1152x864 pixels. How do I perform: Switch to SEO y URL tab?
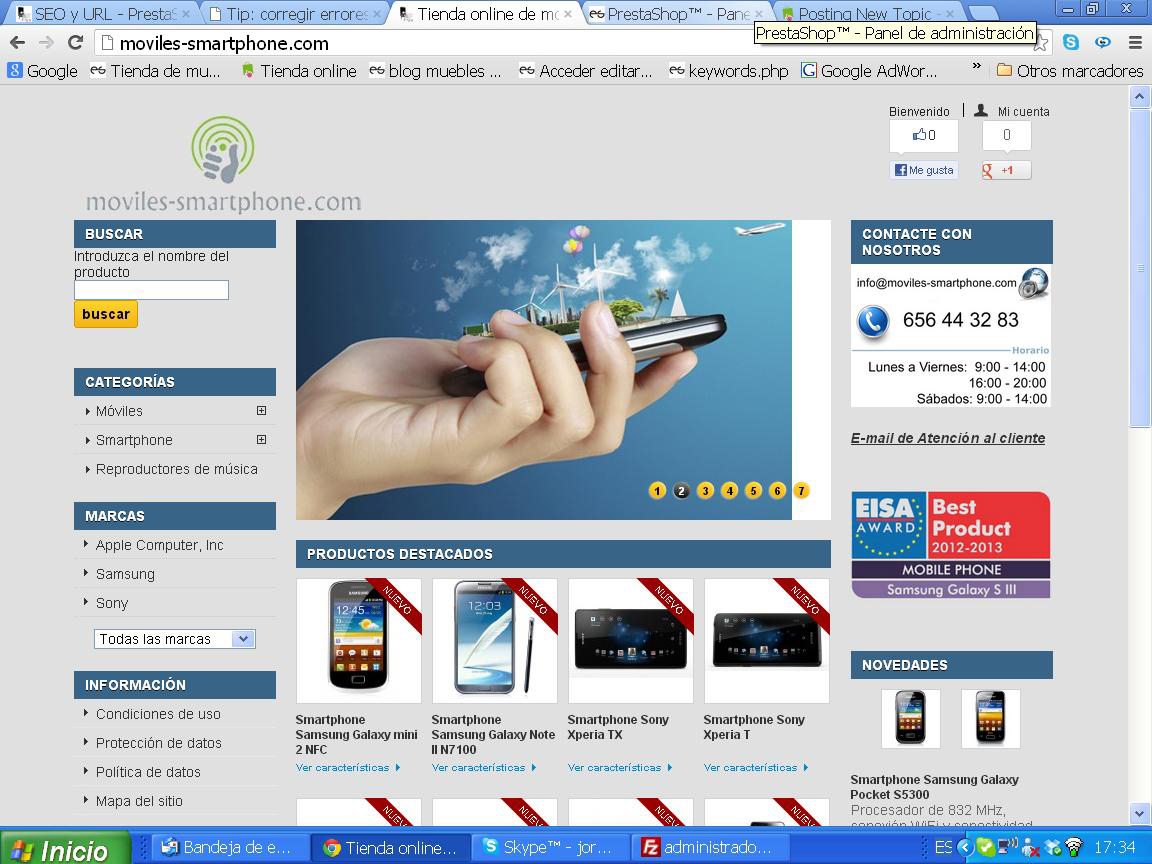point(103,13)
